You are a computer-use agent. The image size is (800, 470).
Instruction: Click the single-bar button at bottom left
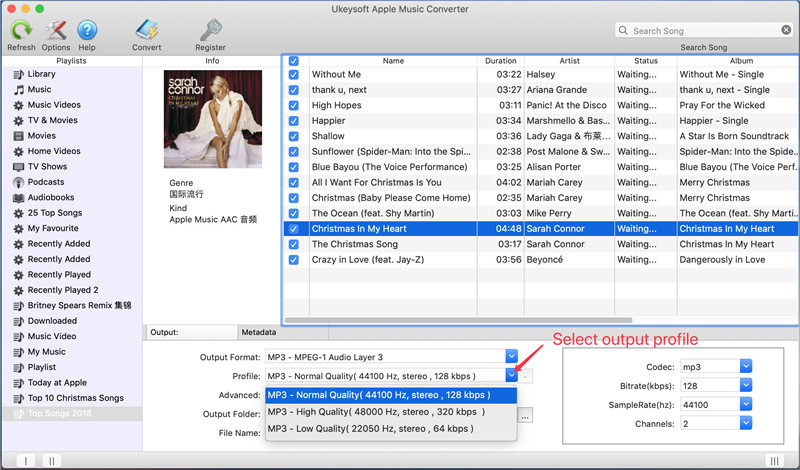point(26,461)
